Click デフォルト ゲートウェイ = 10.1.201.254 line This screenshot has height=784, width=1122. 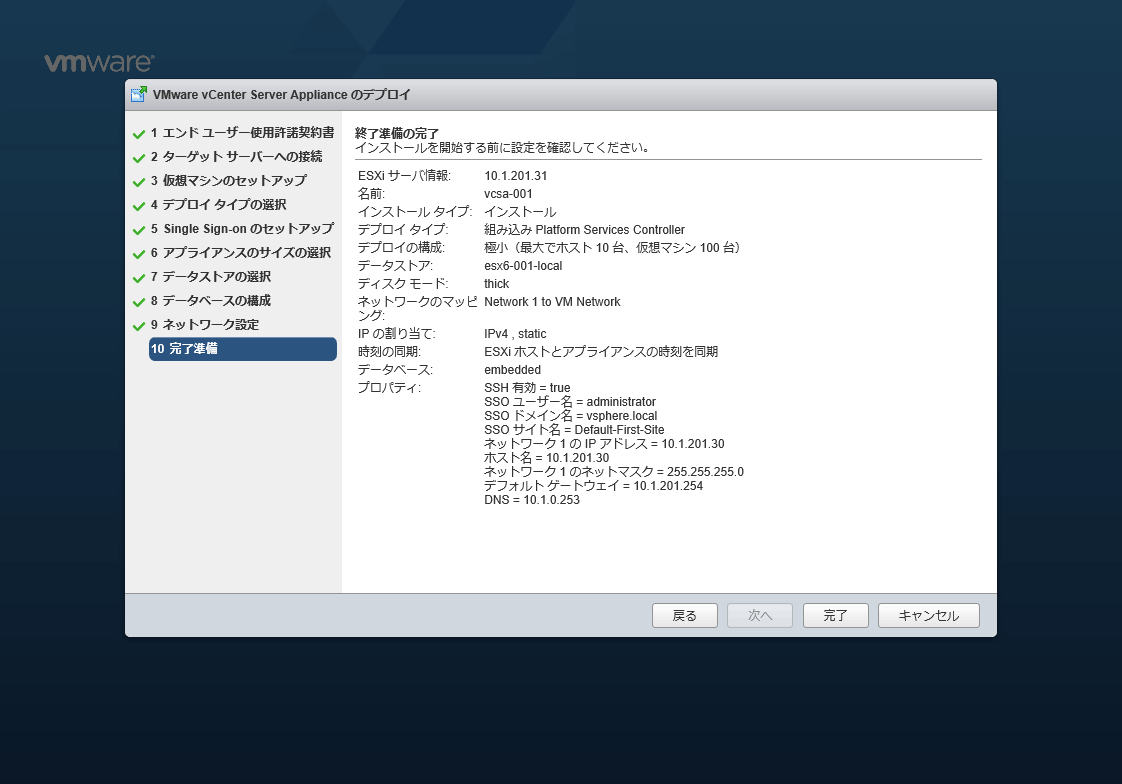click(594, 486)
